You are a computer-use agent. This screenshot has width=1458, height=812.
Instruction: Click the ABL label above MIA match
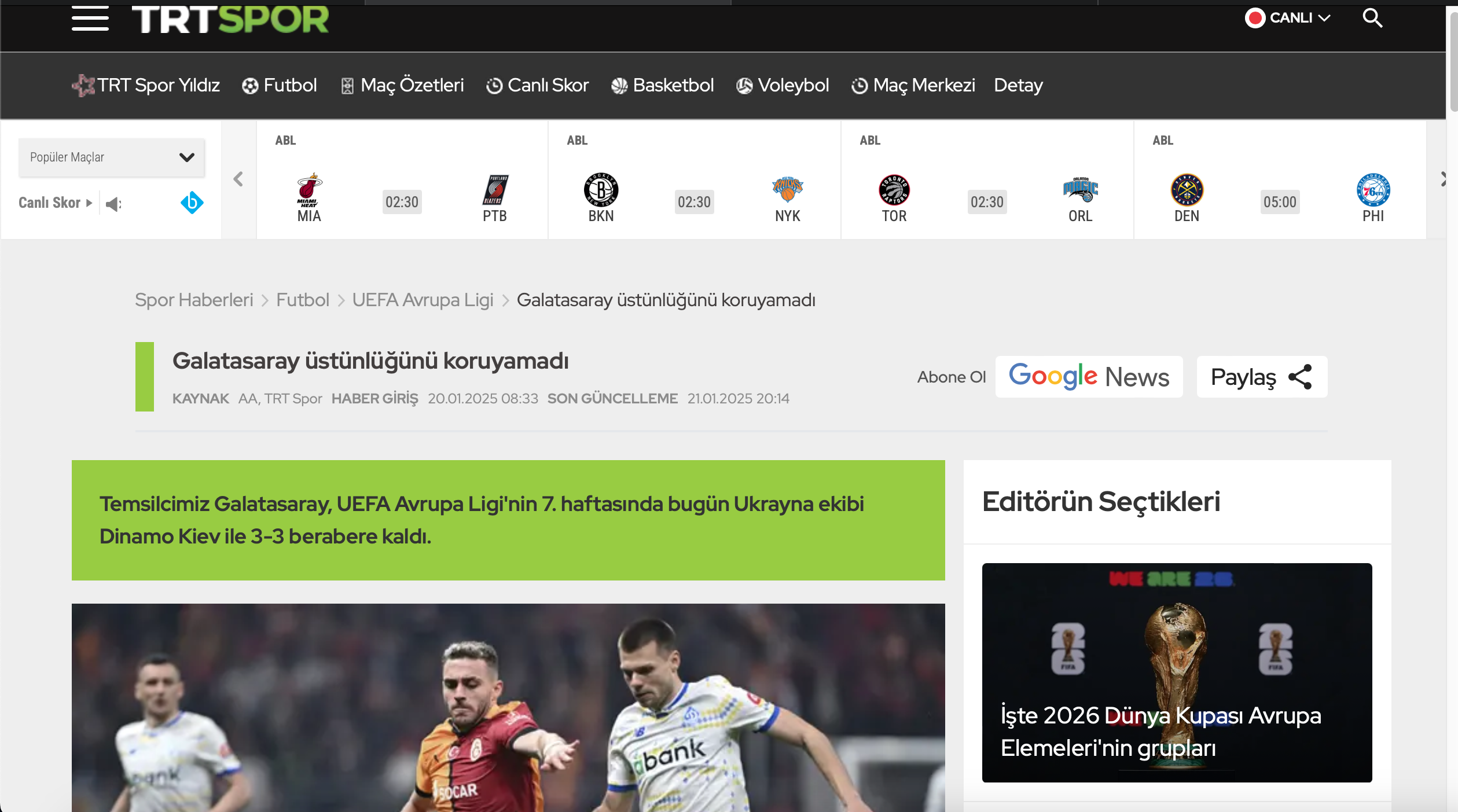pyautogui.click(x=285, y=140)
